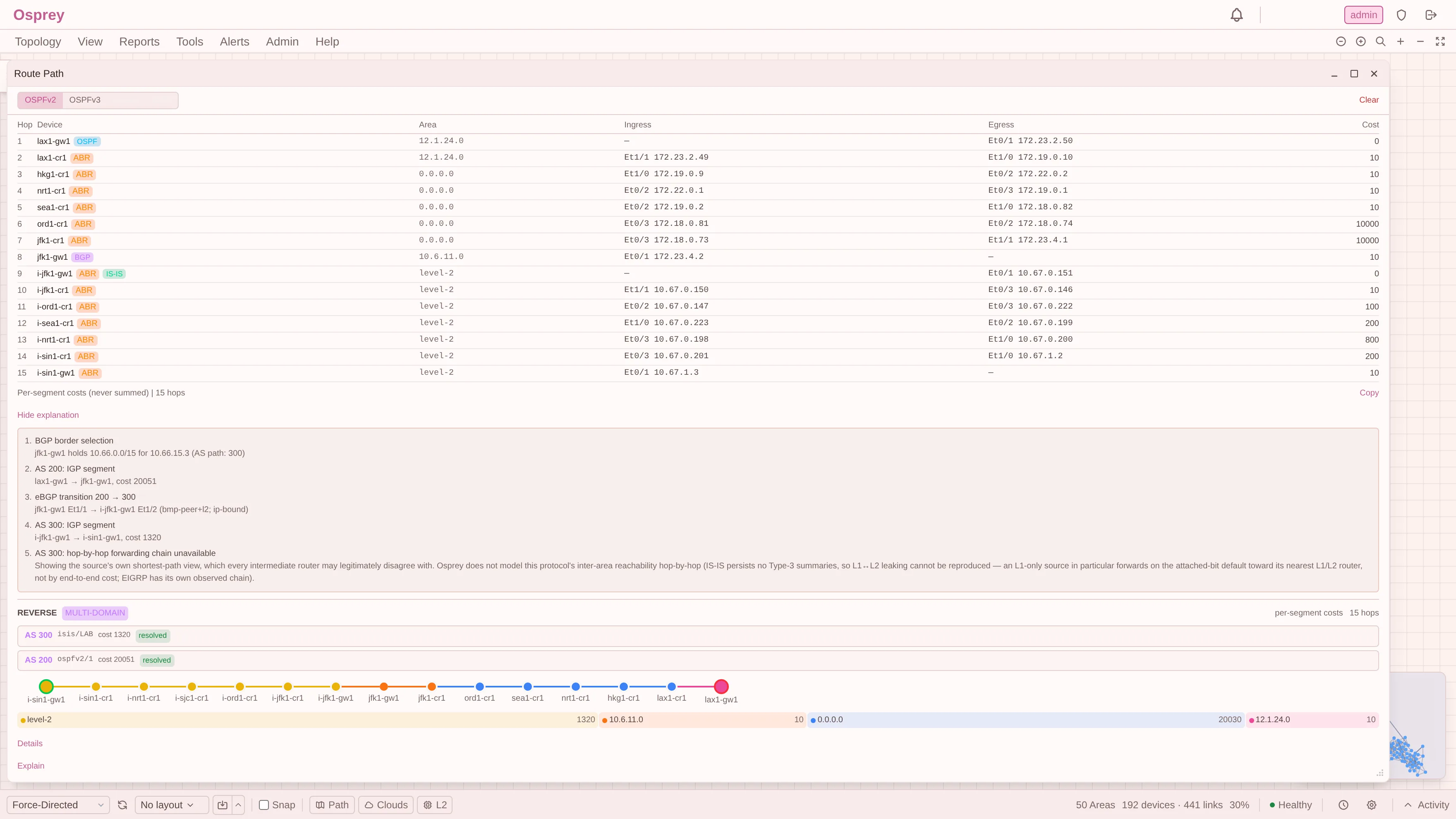Go to the Osprey home logo
The height and width of the screenshot is (819, 1456).
click(x=38, y=15)
